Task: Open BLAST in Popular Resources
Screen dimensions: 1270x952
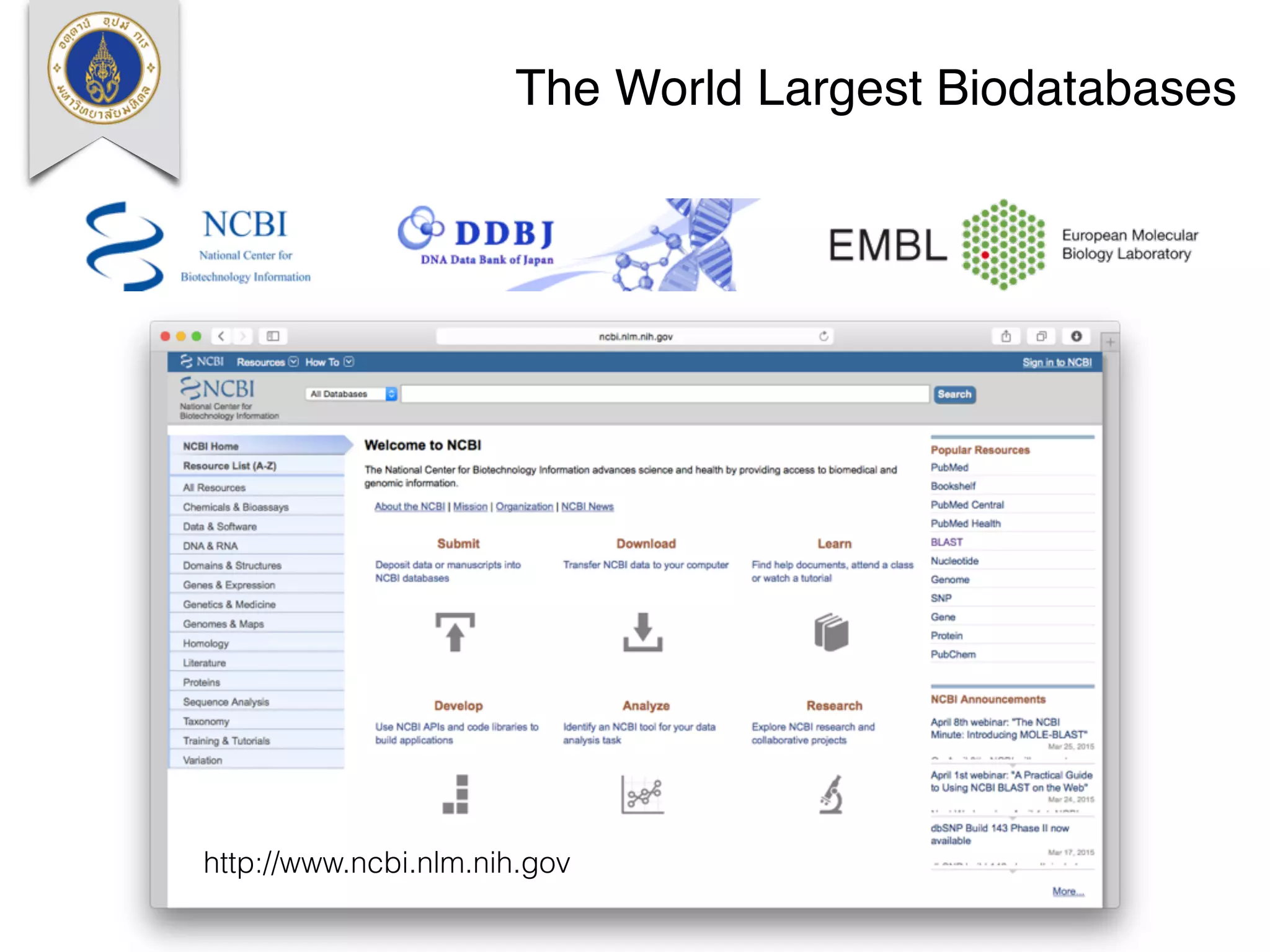Action: 947,542
